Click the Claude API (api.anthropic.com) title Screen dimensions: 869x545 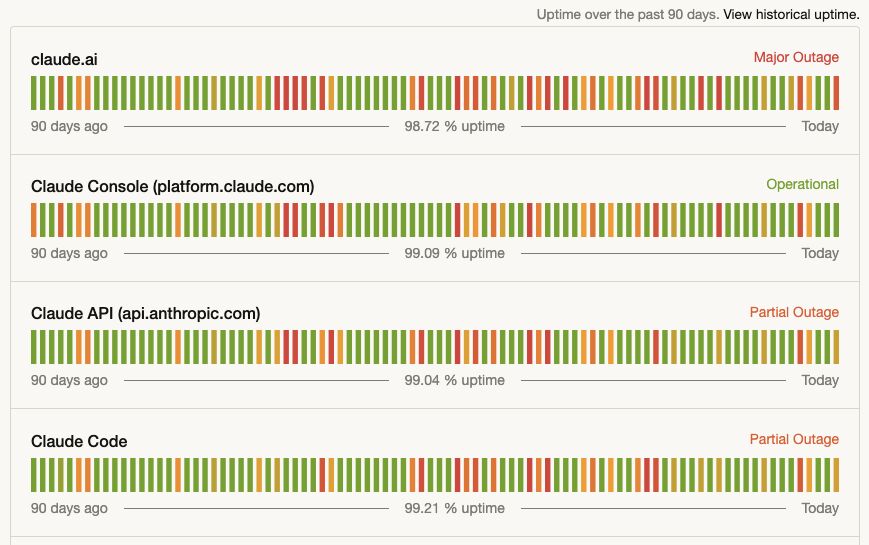point(145,313)
